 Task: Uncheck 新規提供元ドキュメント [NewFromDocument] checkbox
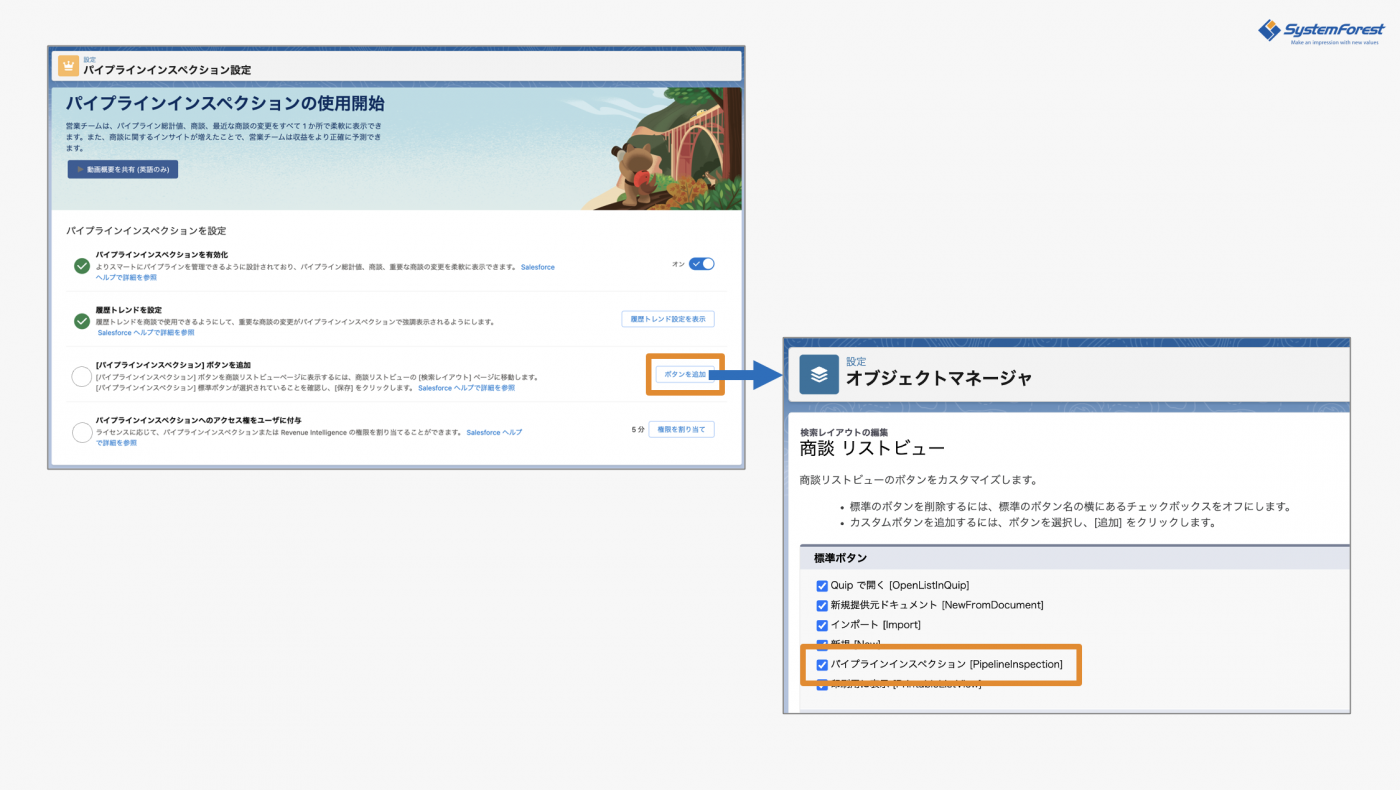(x=822, y=605)
